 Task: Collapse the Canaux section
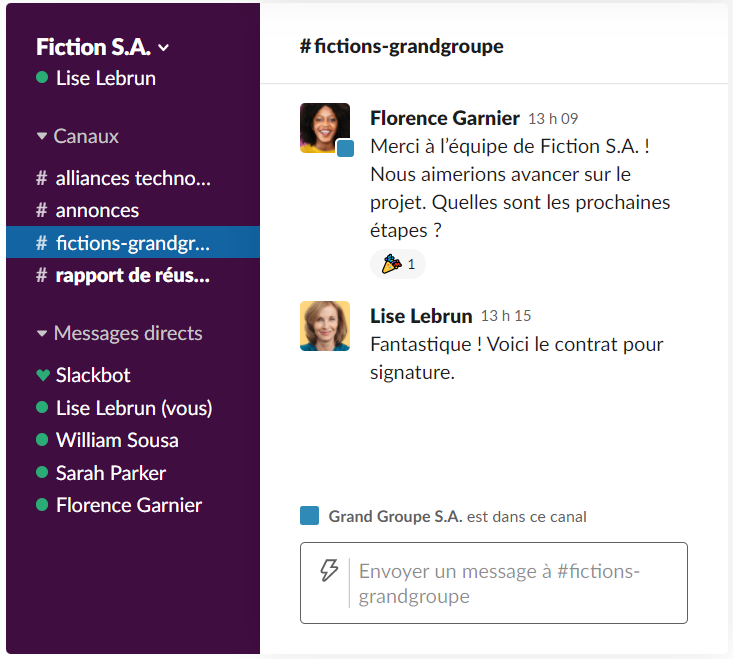(x=42, y=136)
